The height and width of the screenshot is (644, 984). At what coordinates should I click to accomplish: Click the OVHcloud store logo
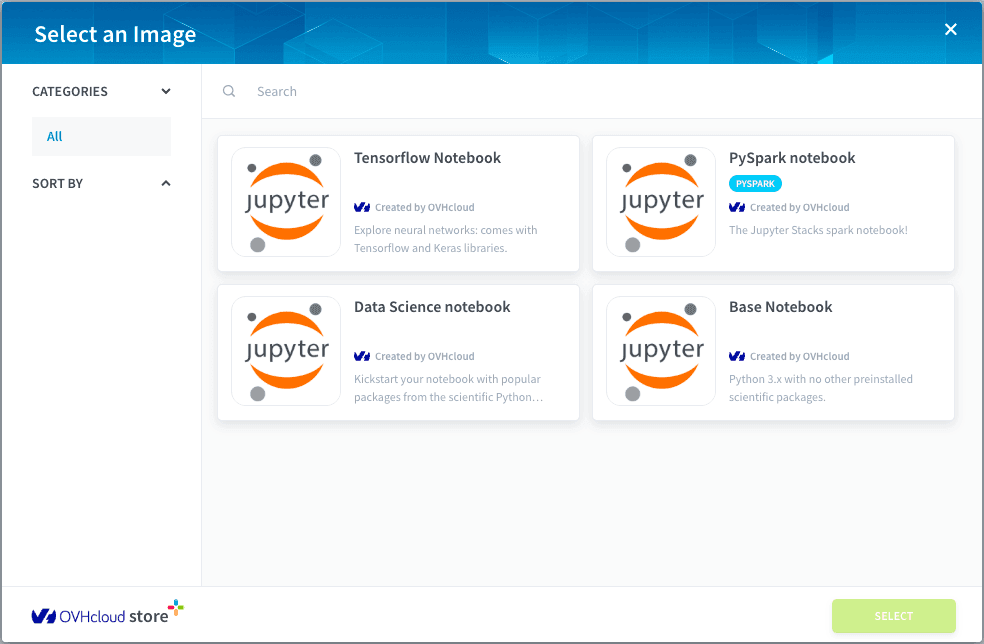[x=107, y=613]
